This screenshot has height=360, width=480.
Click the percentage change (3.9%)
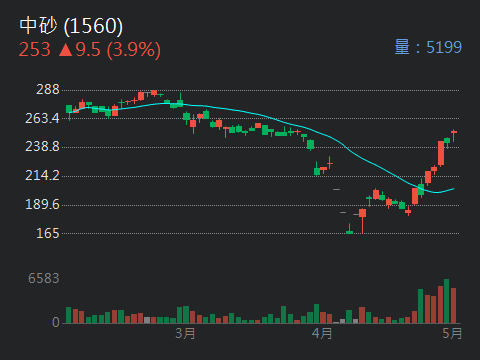tap(134, 50)
